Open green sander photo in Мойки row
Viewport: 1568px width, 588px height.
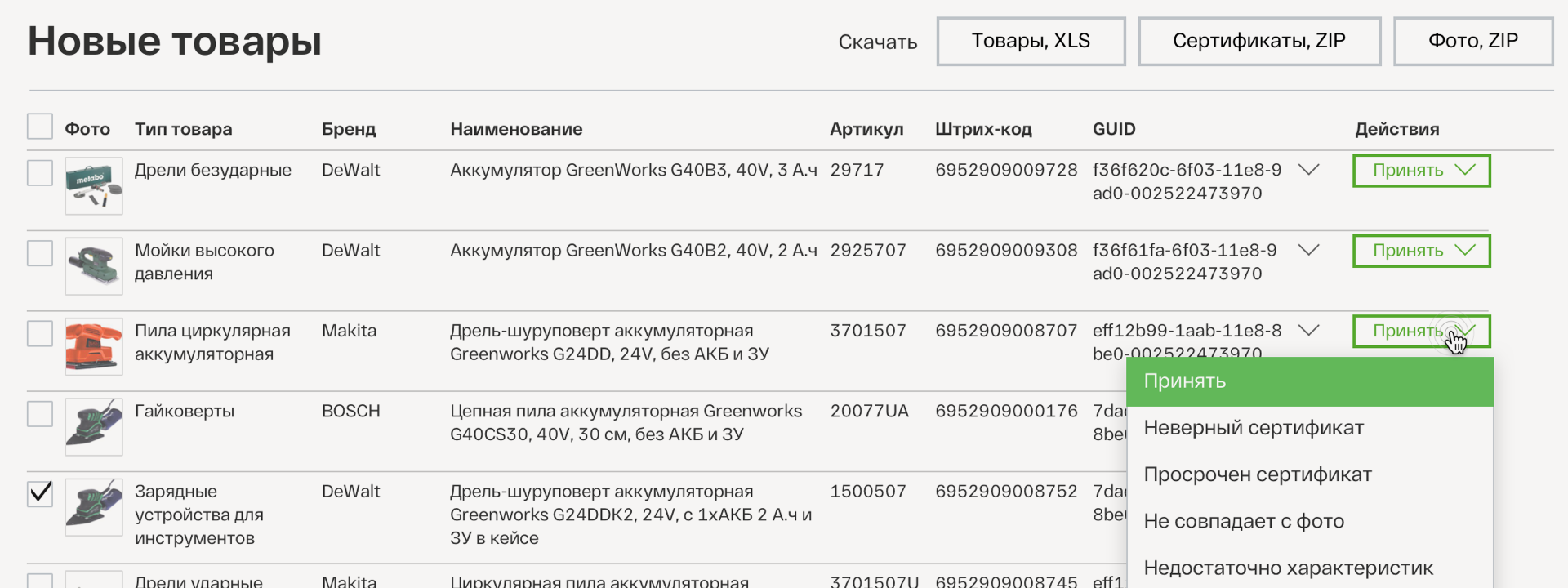tap(94, 266)
